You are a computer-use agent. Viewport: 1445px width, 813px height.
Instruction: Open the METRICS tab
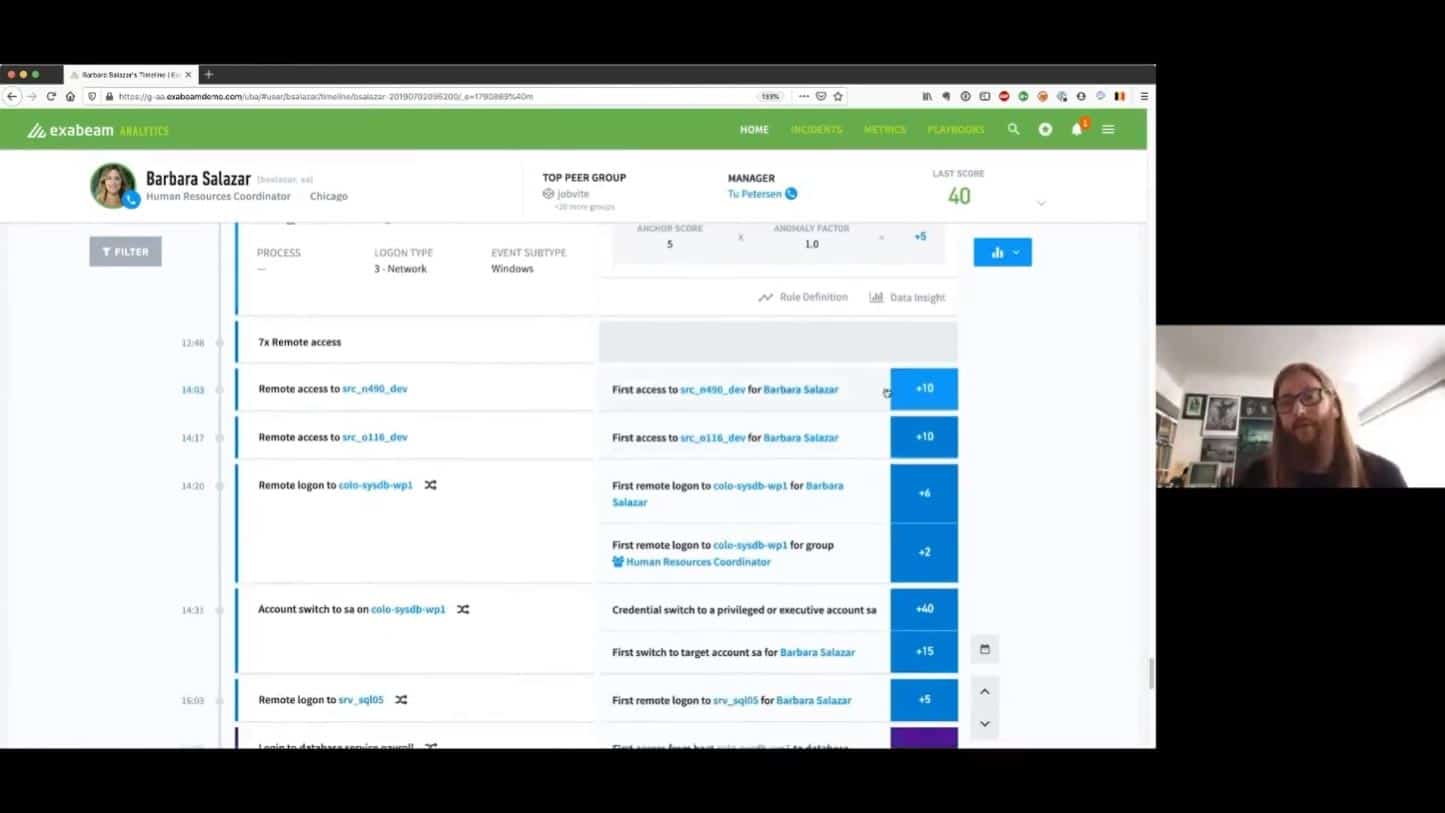(x=885, y=130)
